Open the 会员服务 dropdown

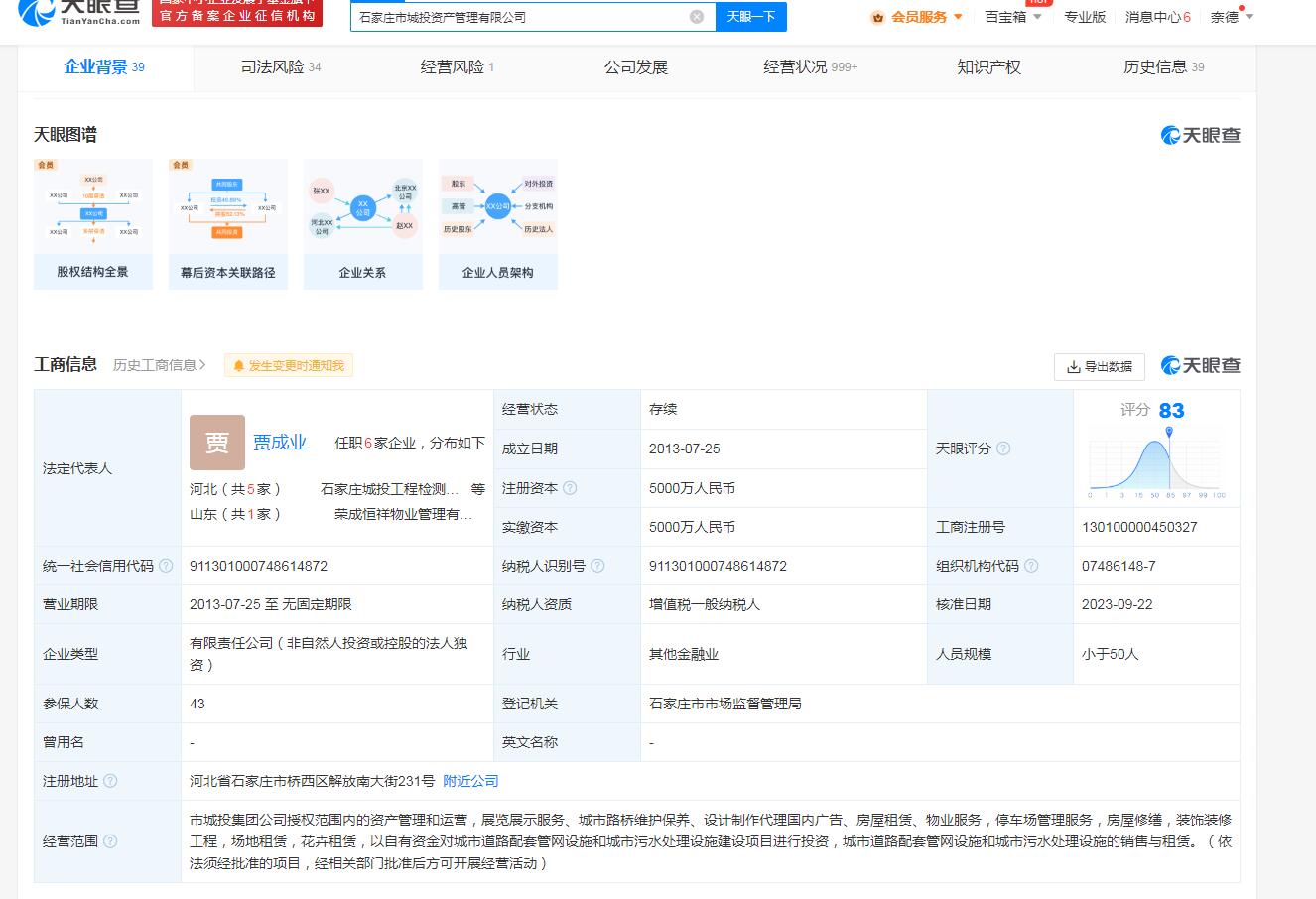(917, 17)
